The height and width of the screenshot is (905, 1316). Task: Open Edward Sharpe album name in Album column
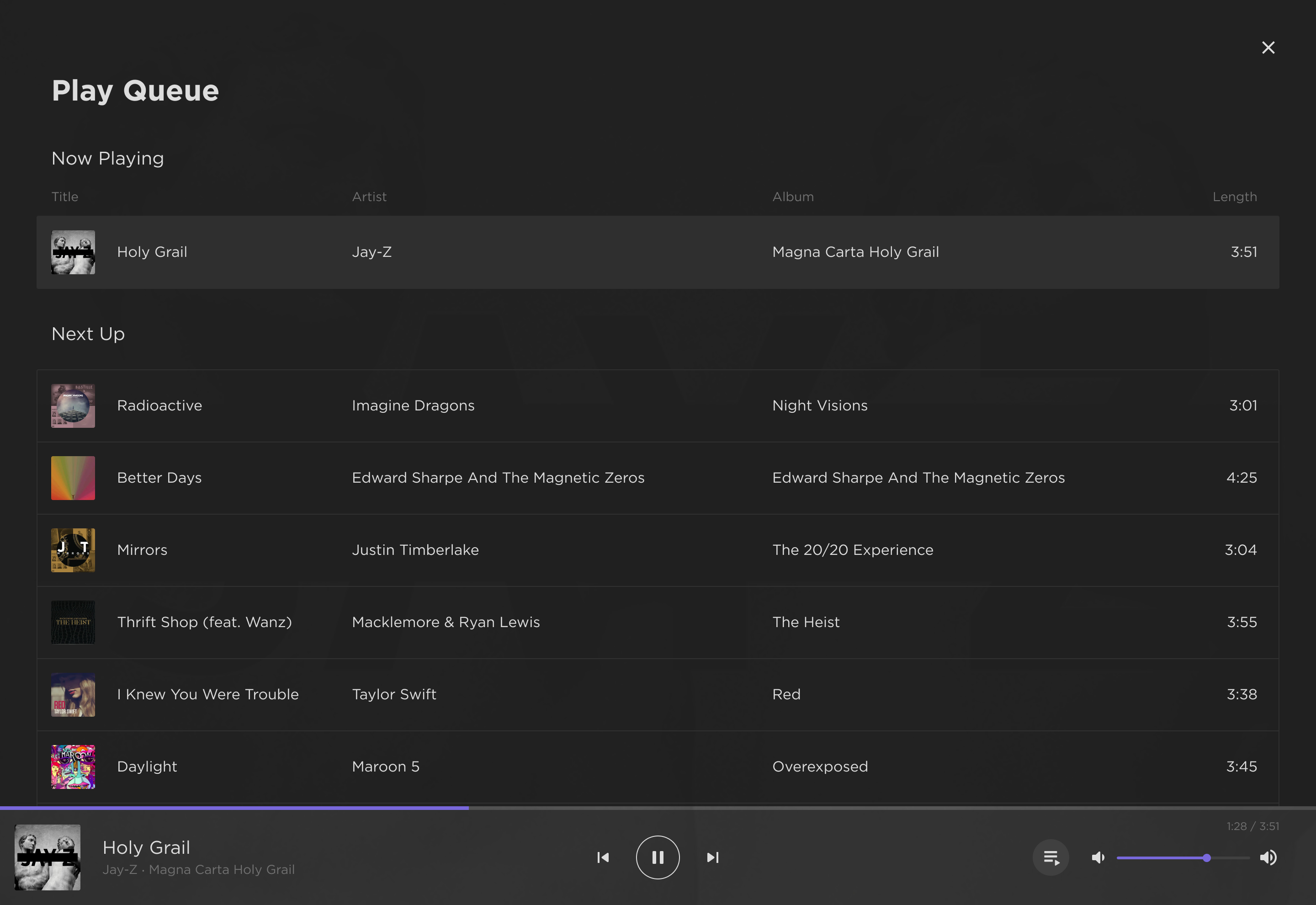click(x=919, y=478)
